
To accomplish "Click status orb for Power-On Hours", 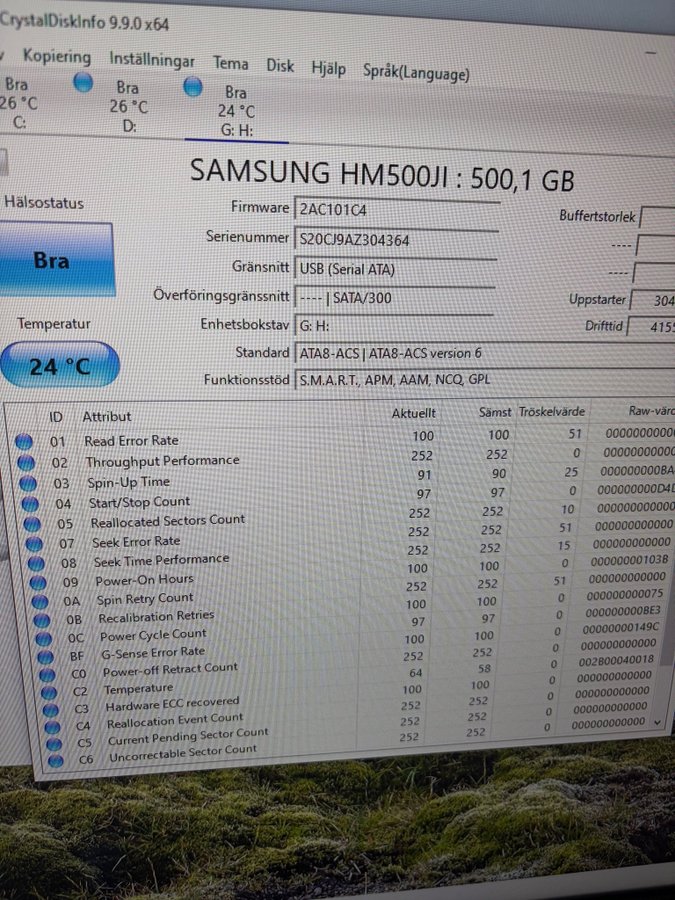I will click(38, 583).
